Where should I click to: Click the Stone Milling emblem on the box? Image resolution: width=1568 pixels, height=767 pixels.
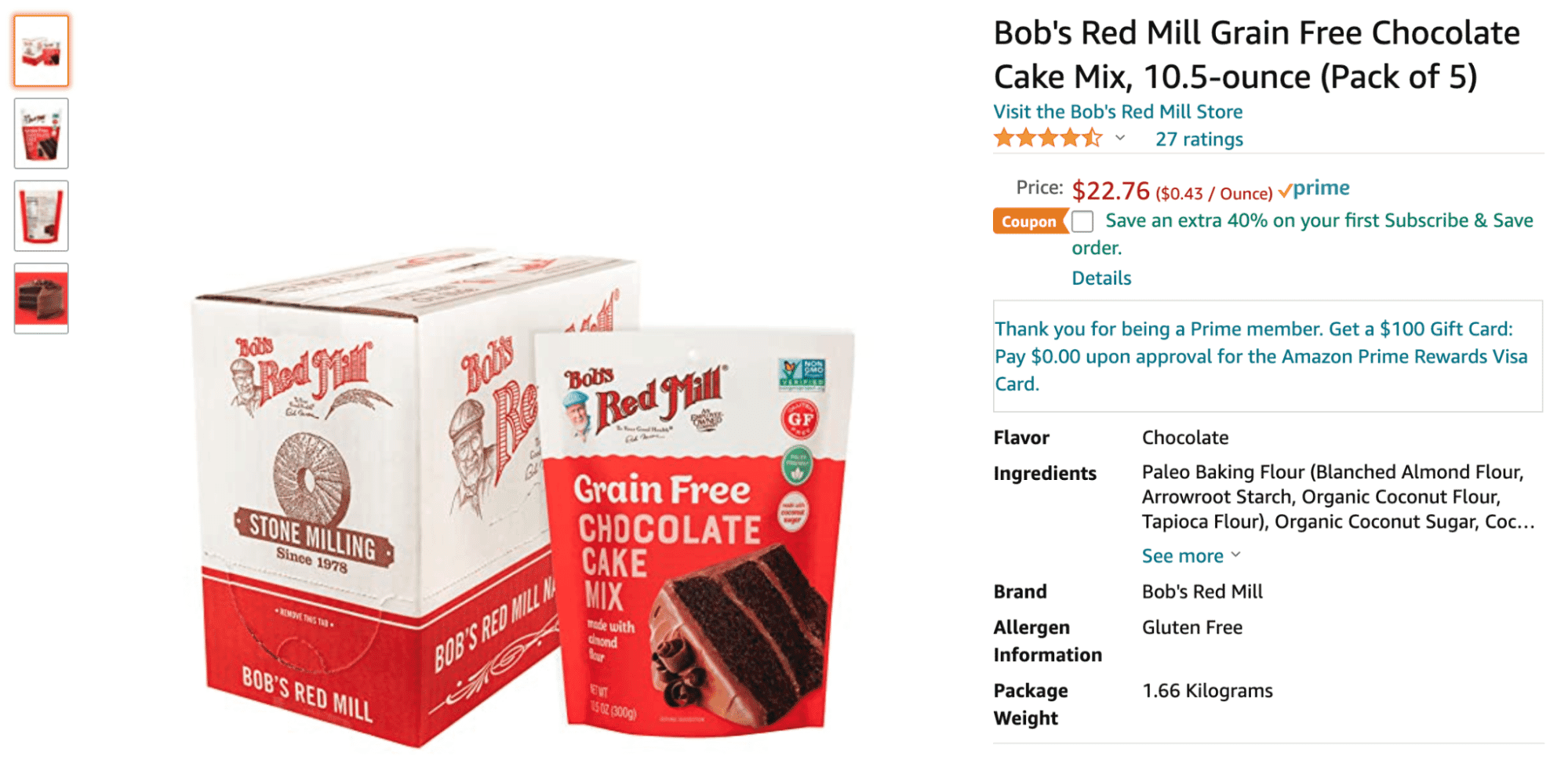point(312,502)
